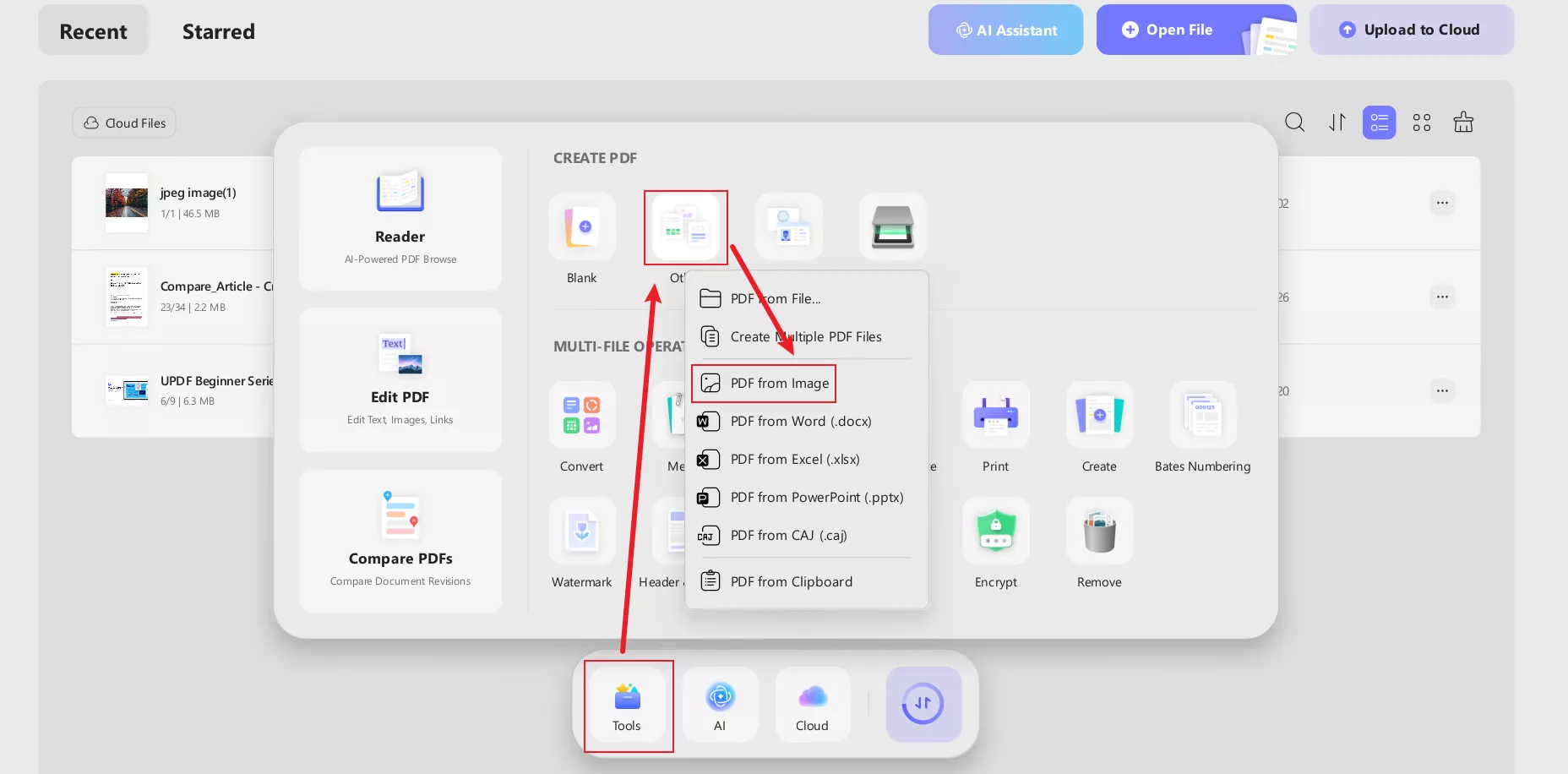Click the Bates Numbering icon

pyautogui.click(x=1202, y=415)
